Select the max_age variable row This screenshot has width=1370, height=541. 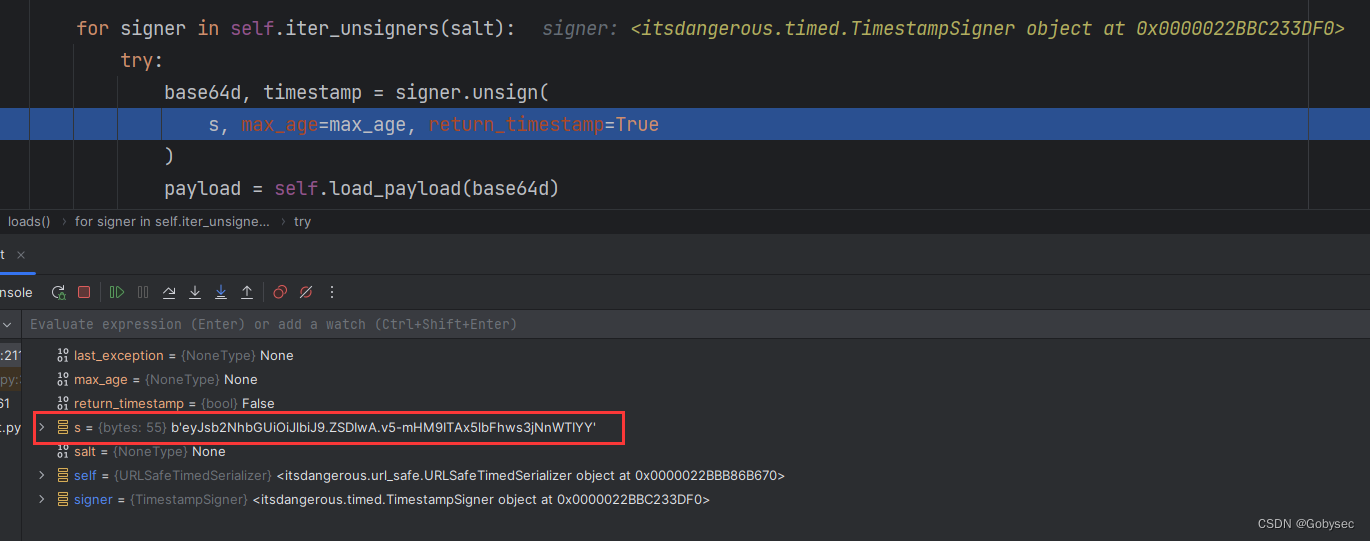point(695,379)
